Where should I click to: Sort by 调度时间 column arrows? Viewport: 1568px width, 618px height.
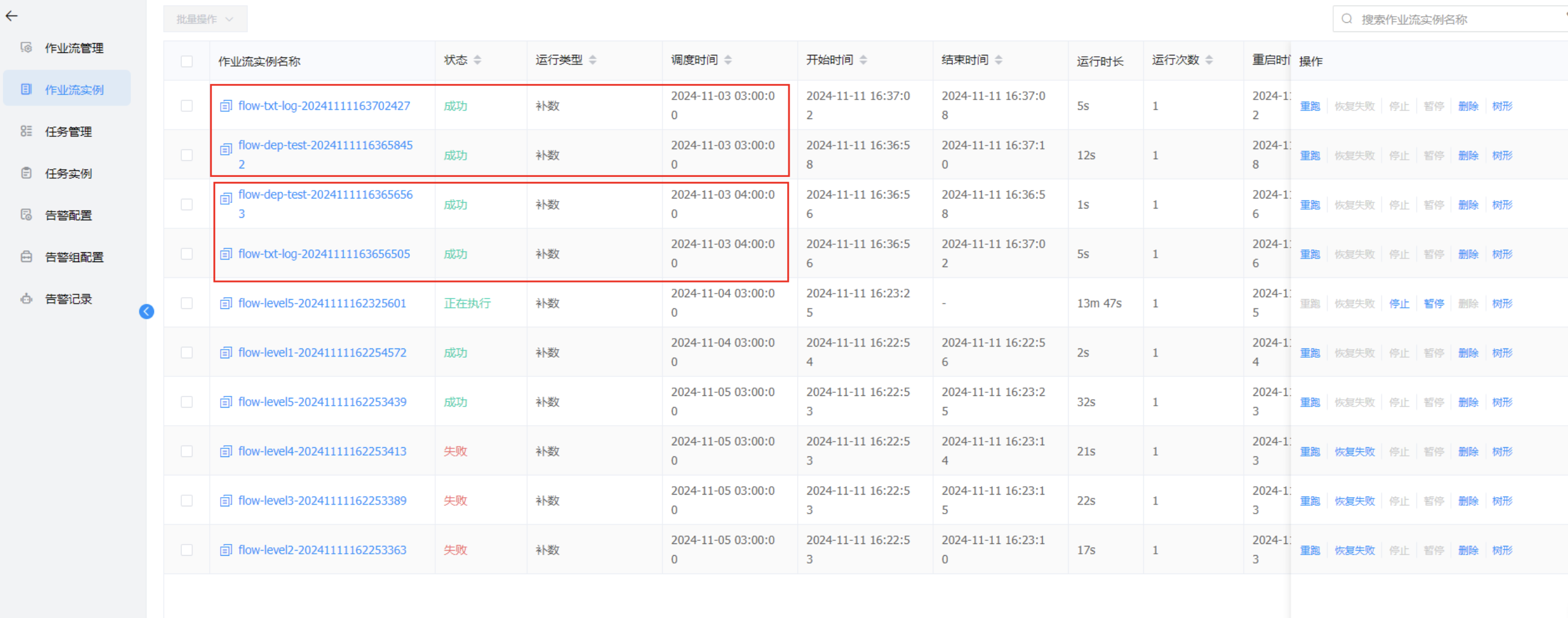click(728, 60)
